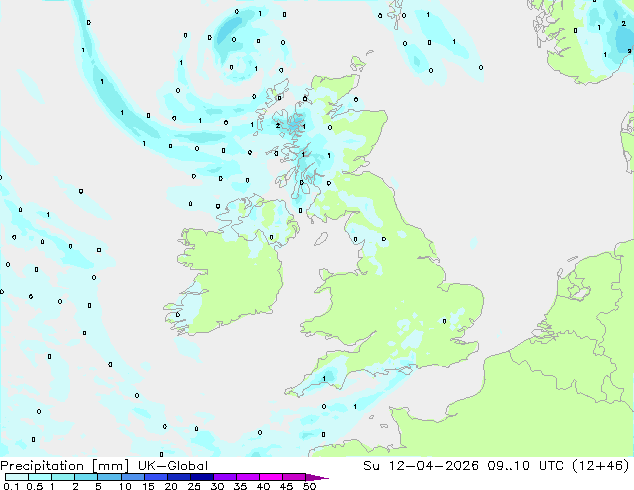The image size is (634, 490).
Task: Select the legend swatch between 5 and 10
Action: pyautogui.click(x=109, y=477)
